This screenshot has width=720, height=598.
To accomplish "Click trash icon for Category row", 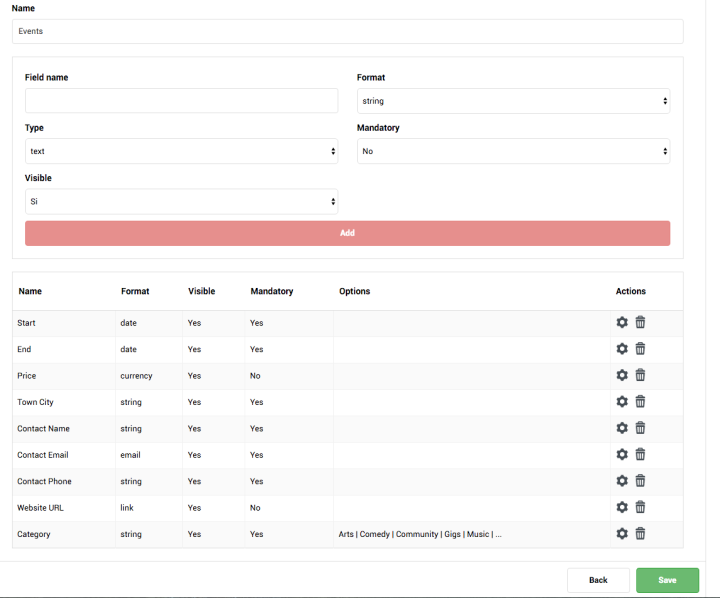I will [x=640, y=534].
